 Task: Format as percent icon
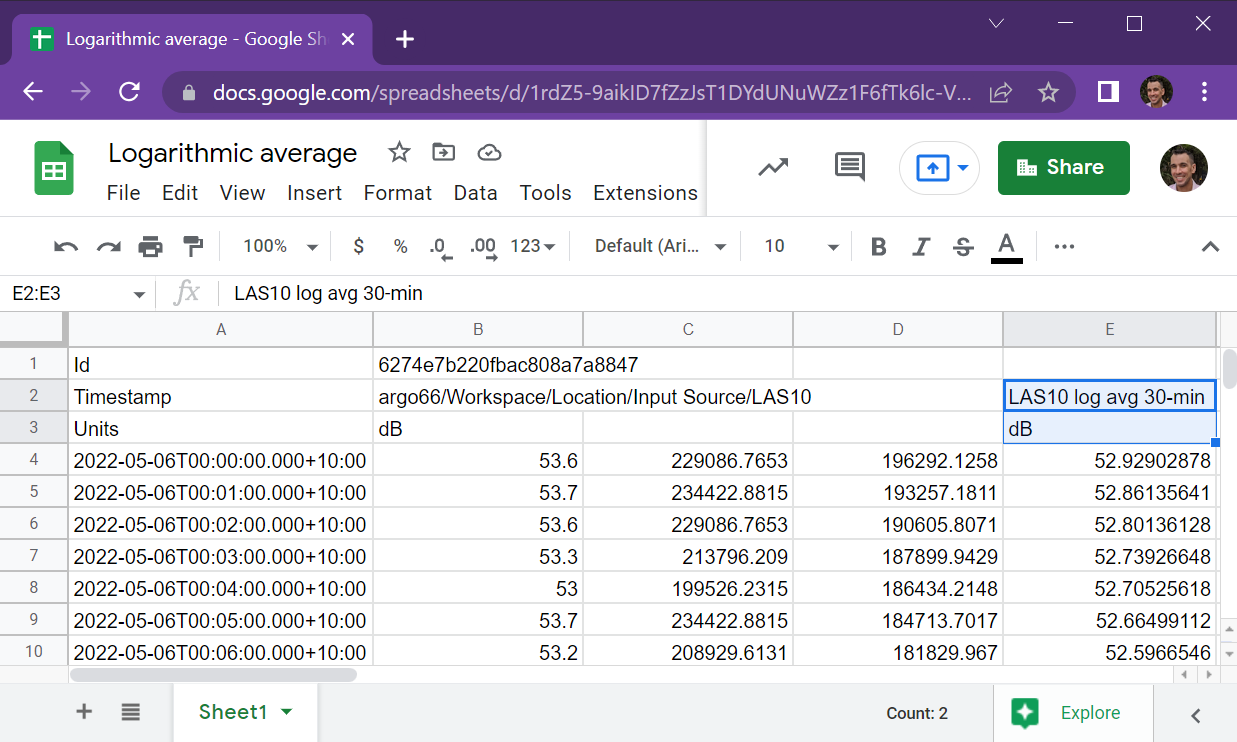400,246
